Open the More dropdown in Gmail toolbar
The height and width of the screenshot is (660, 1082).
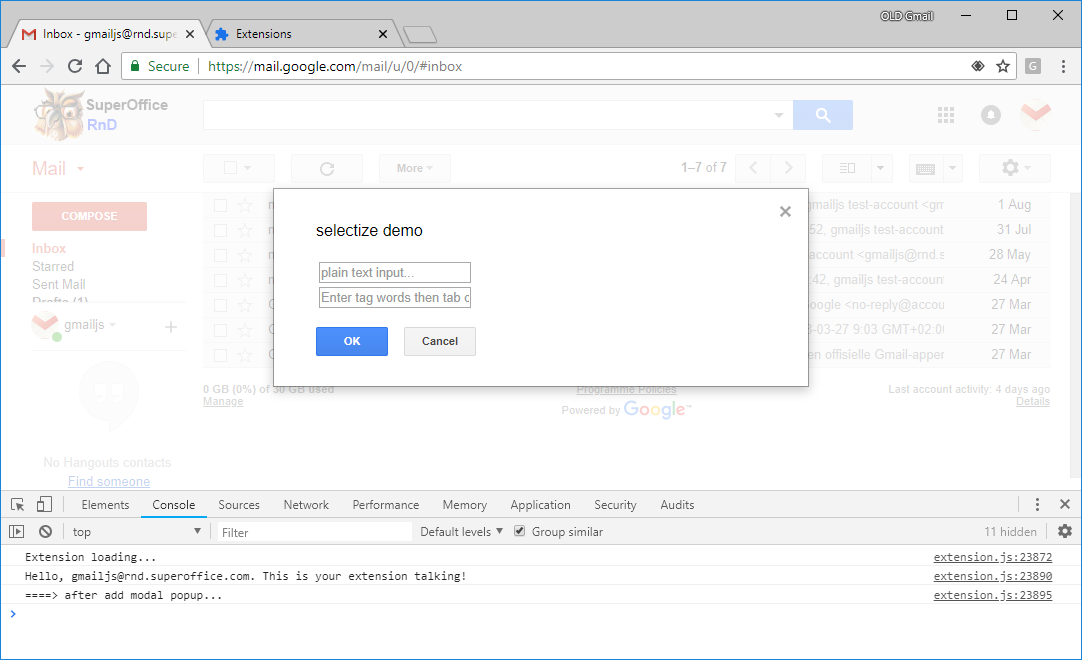point(414,168)
